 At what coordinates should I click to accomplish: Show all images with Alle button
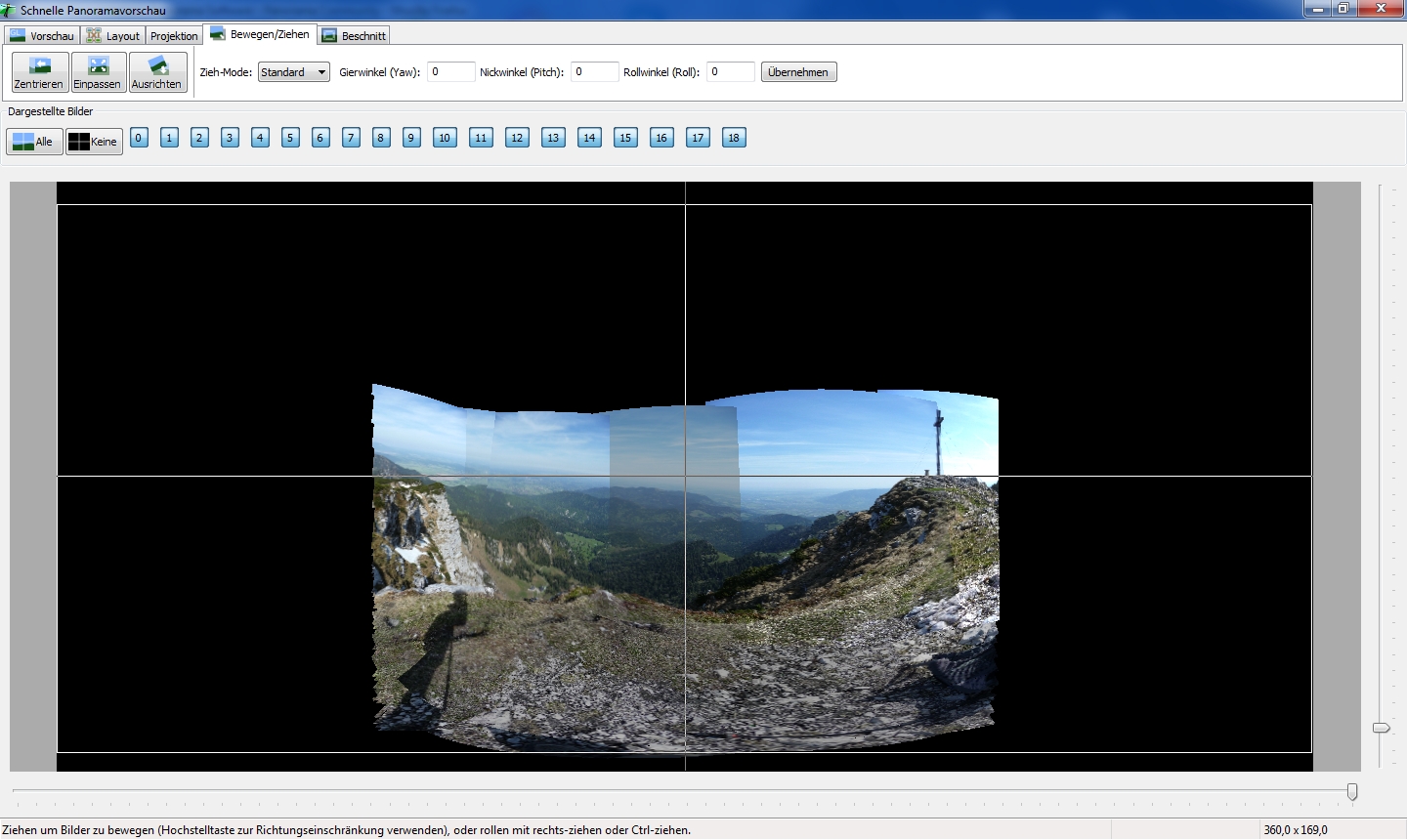point(34,142)
